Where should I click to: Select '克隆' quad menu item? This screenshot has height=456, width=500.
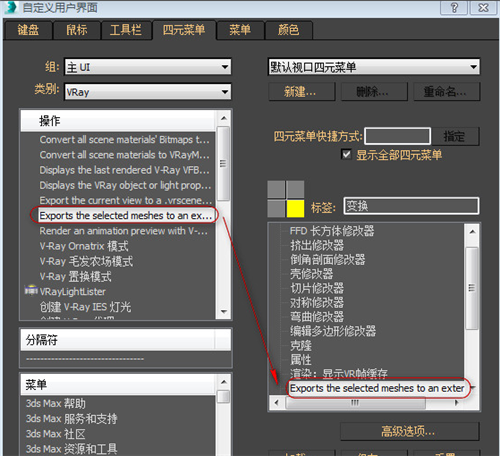click(x=301, y=345)
